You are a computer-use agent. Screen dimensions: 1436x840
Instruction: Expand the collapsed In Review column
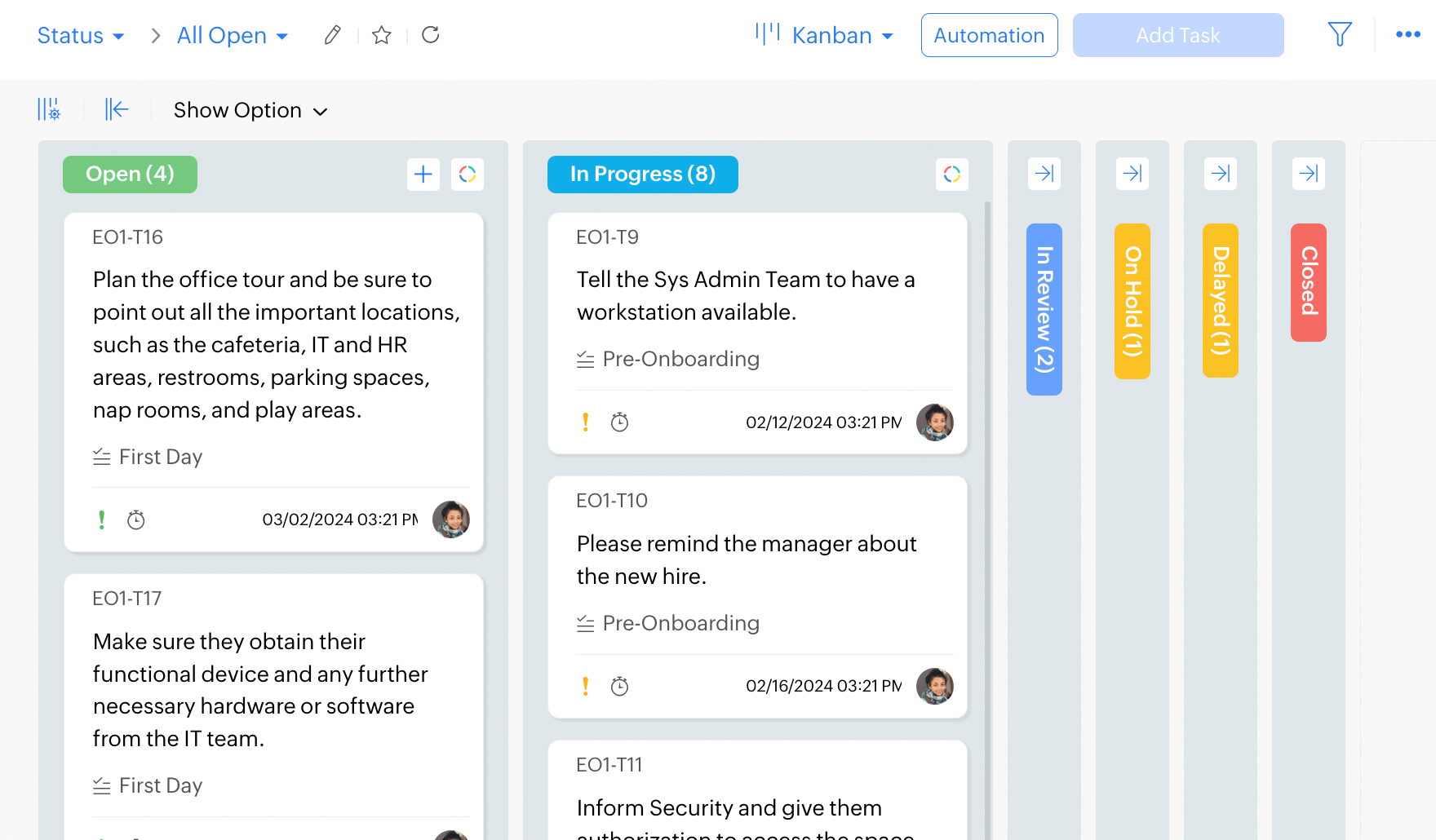(x=1044, y=174)
